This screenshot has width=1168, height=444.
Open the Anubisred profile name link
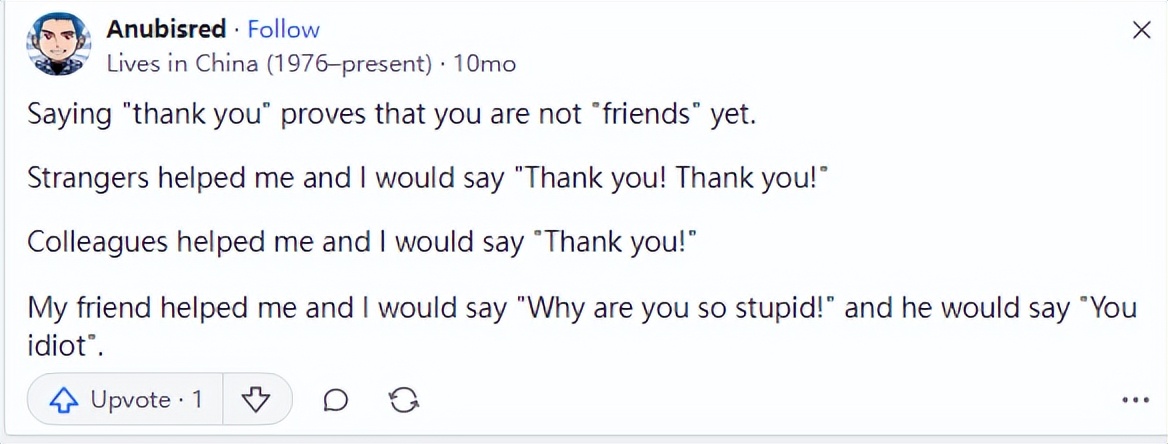tap(167, 29)
